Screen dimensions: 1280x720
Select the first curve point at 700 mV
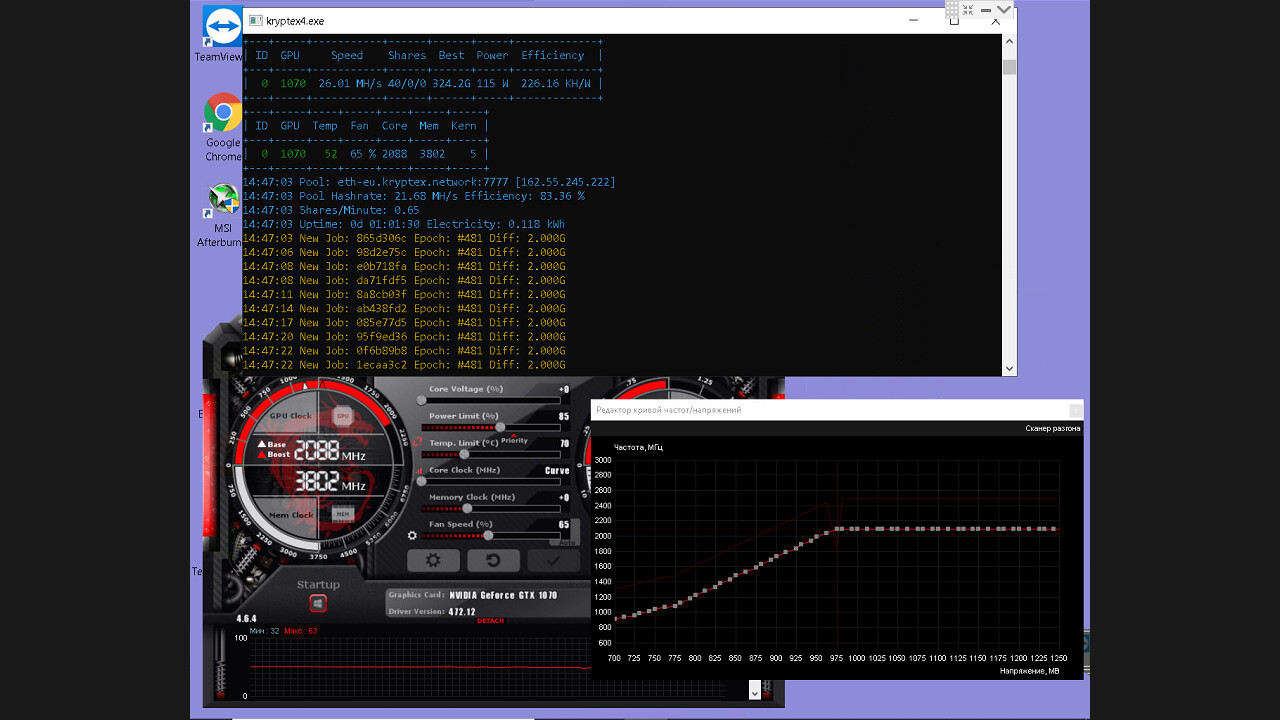click(x=617, y=618)
